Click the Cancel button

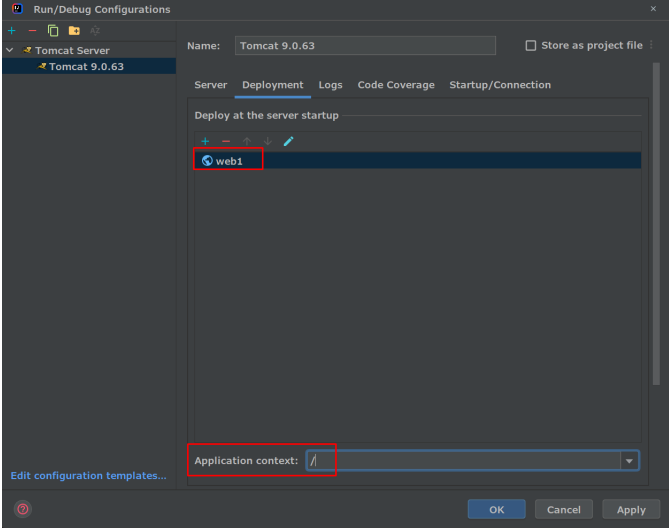pyautogui.click(x=564, y=509)
